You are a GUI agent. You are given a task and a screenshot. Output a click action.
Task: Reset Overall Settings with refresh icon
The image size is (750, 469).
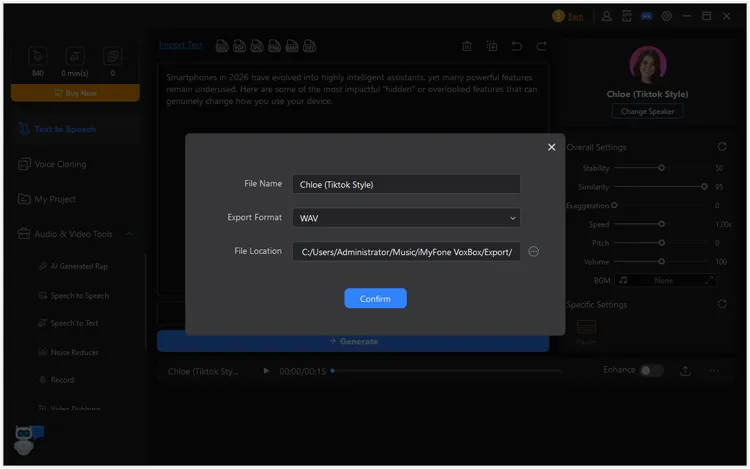[x=722, y=147]
